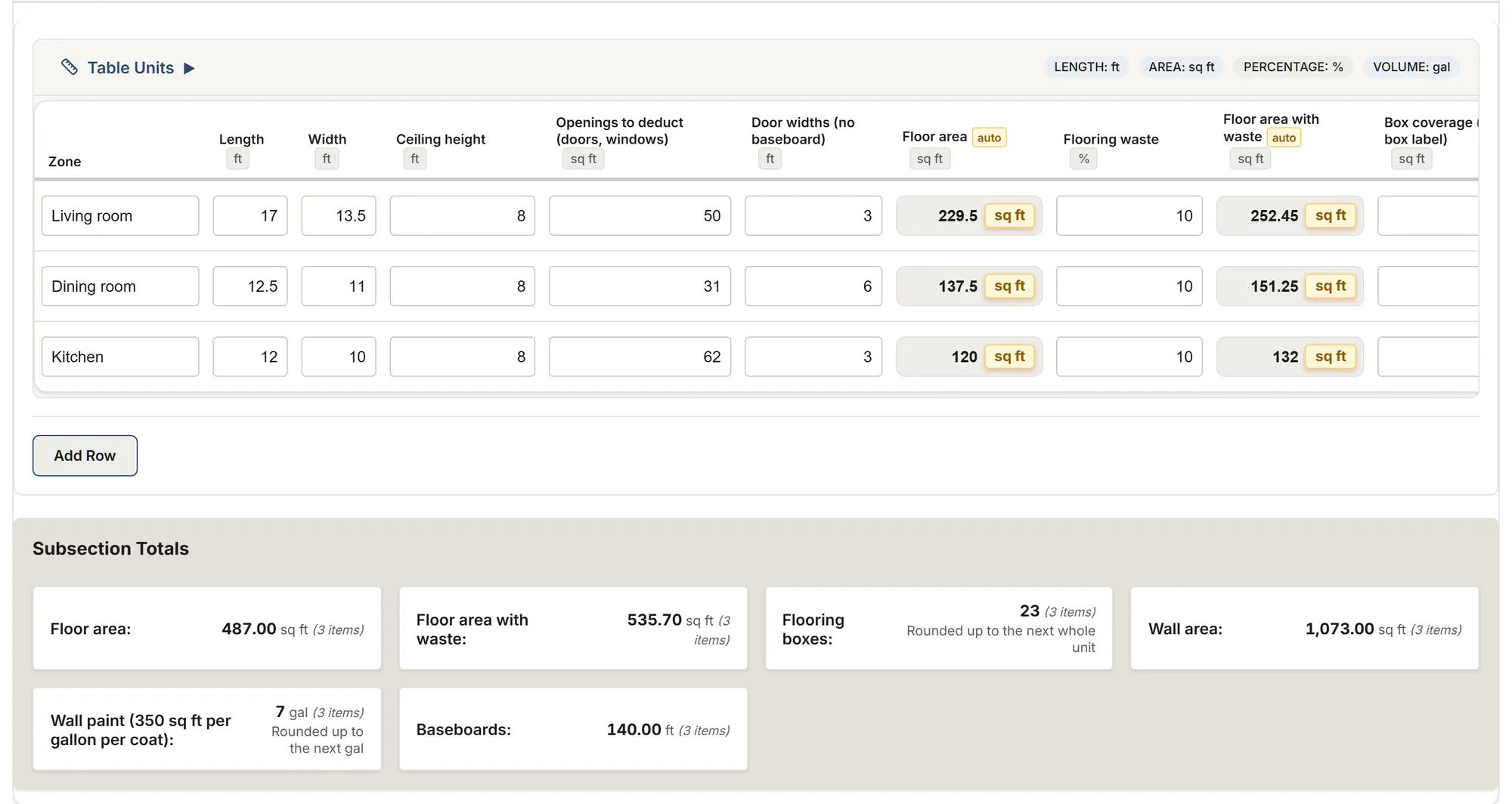Click the ruler icon beside Table Units
Viewport: 1512px width, 804px height.
click(69, 67)
